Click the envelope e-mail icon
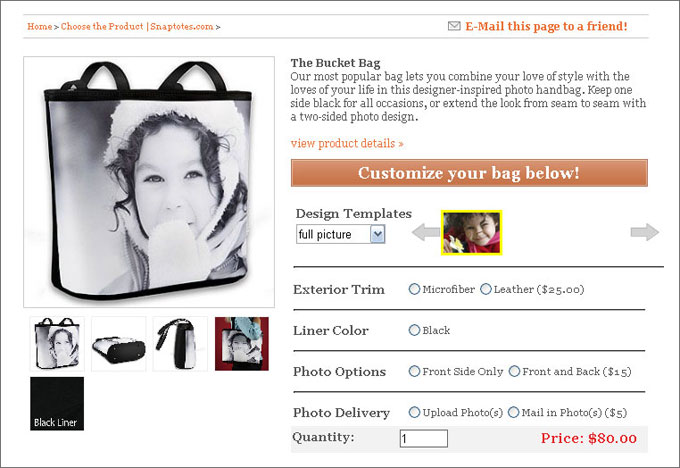This screenshot has height=468, width=680. [454, 26]
